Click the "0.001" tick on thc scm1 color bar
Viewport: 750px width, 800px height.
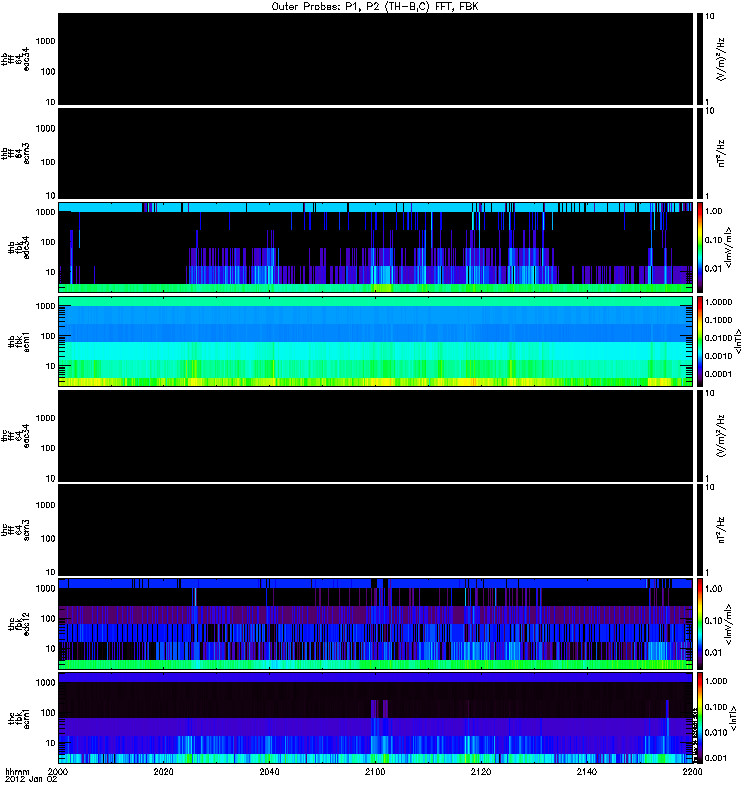tap(716, 758)
